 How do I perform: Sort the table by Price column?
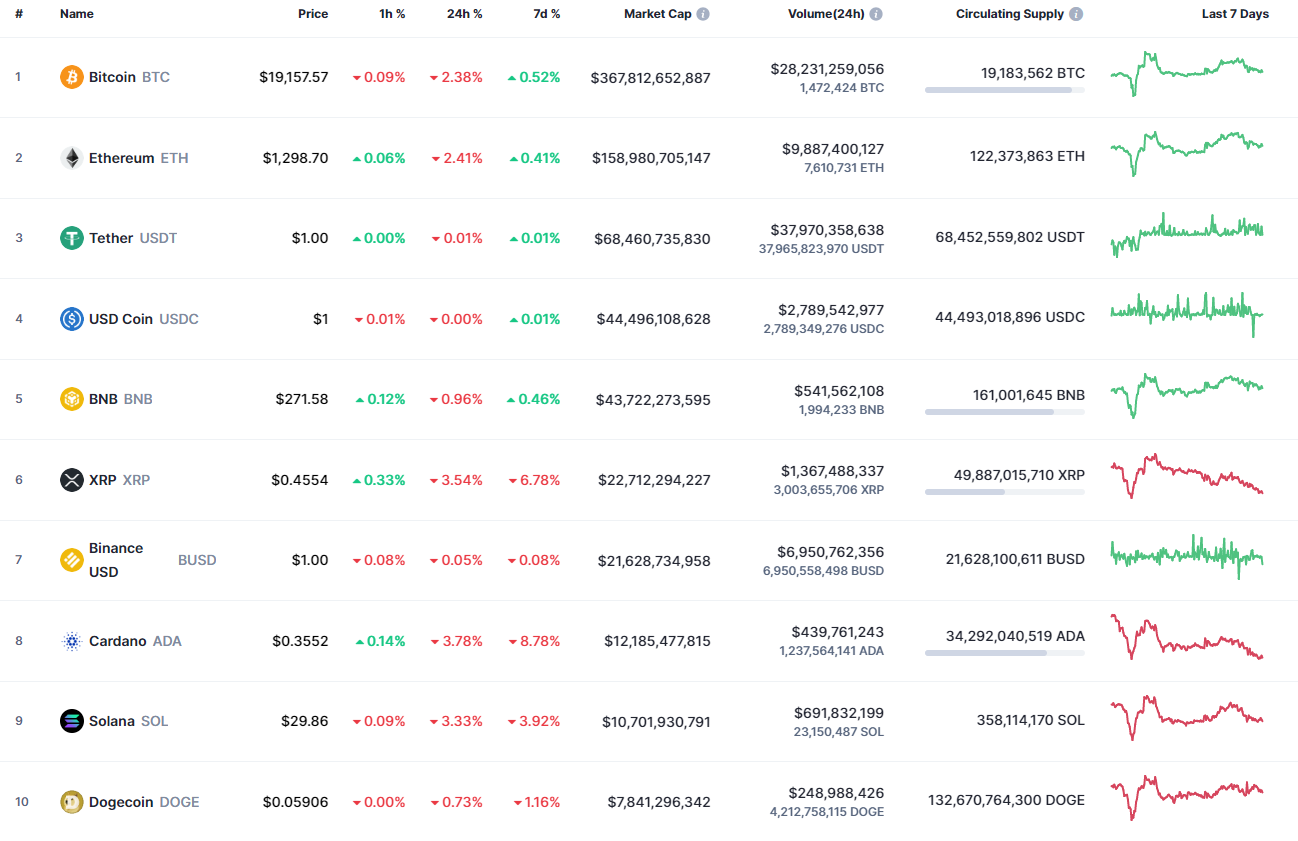point(313,14)
